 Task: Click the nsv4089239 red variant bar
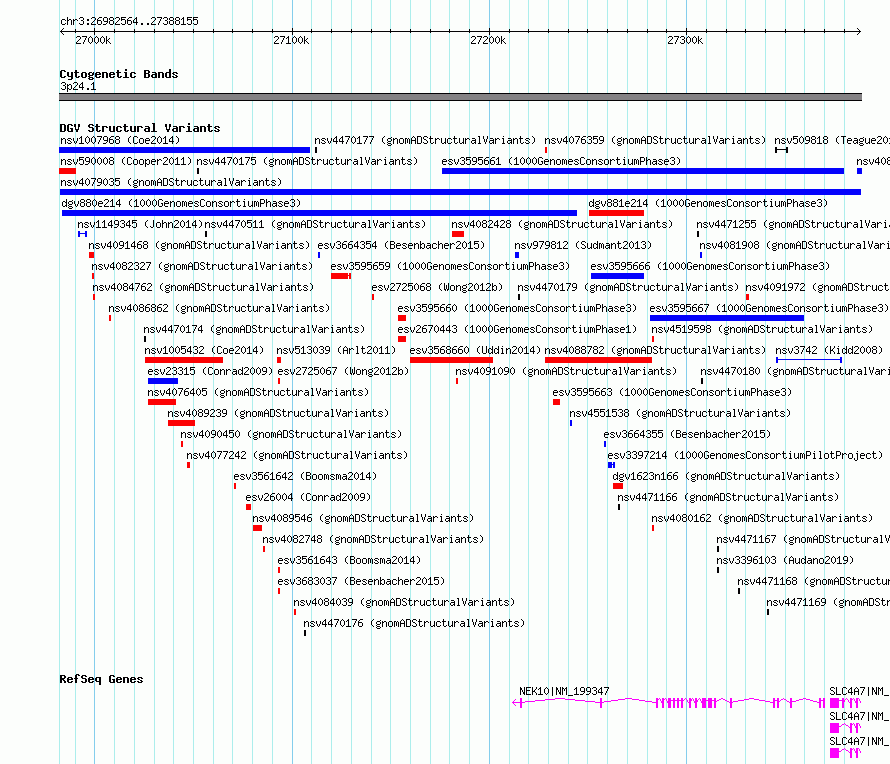pos(182,423)
